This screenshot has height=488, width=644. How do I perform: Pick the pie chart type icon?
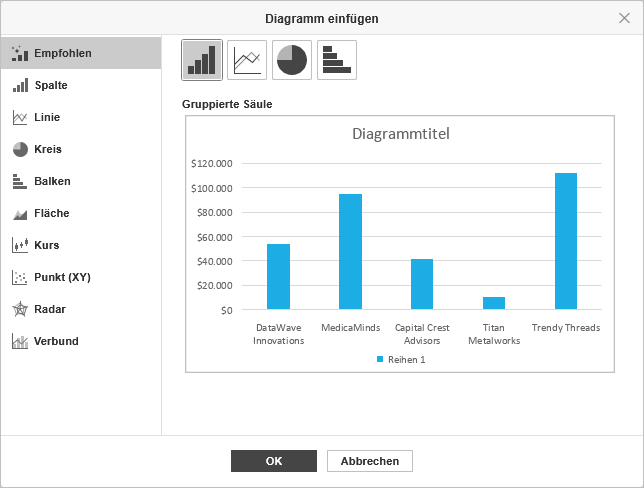coord(292,60)
